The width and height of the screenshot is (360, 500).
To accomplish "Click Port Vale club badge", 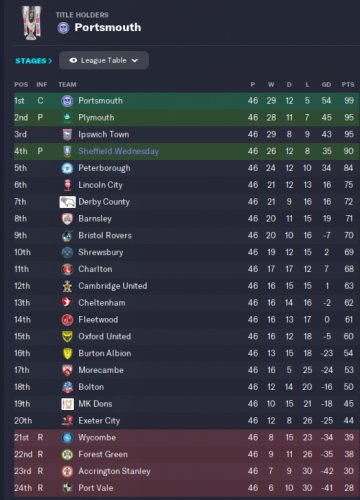I will tap(67, 488).
